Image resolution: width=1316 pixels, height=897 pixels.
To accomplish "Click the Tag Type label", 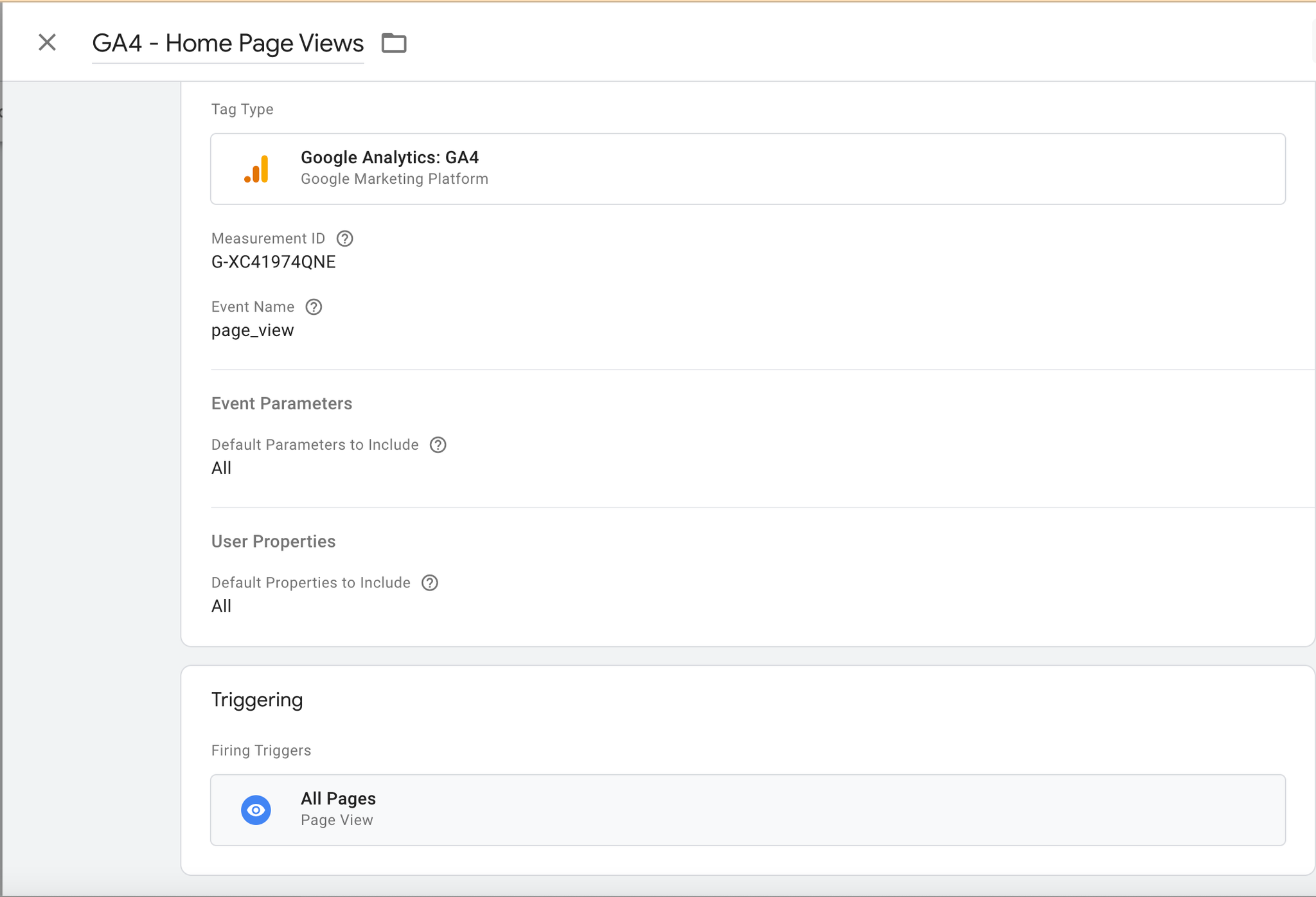I will [x=242, y=109].
